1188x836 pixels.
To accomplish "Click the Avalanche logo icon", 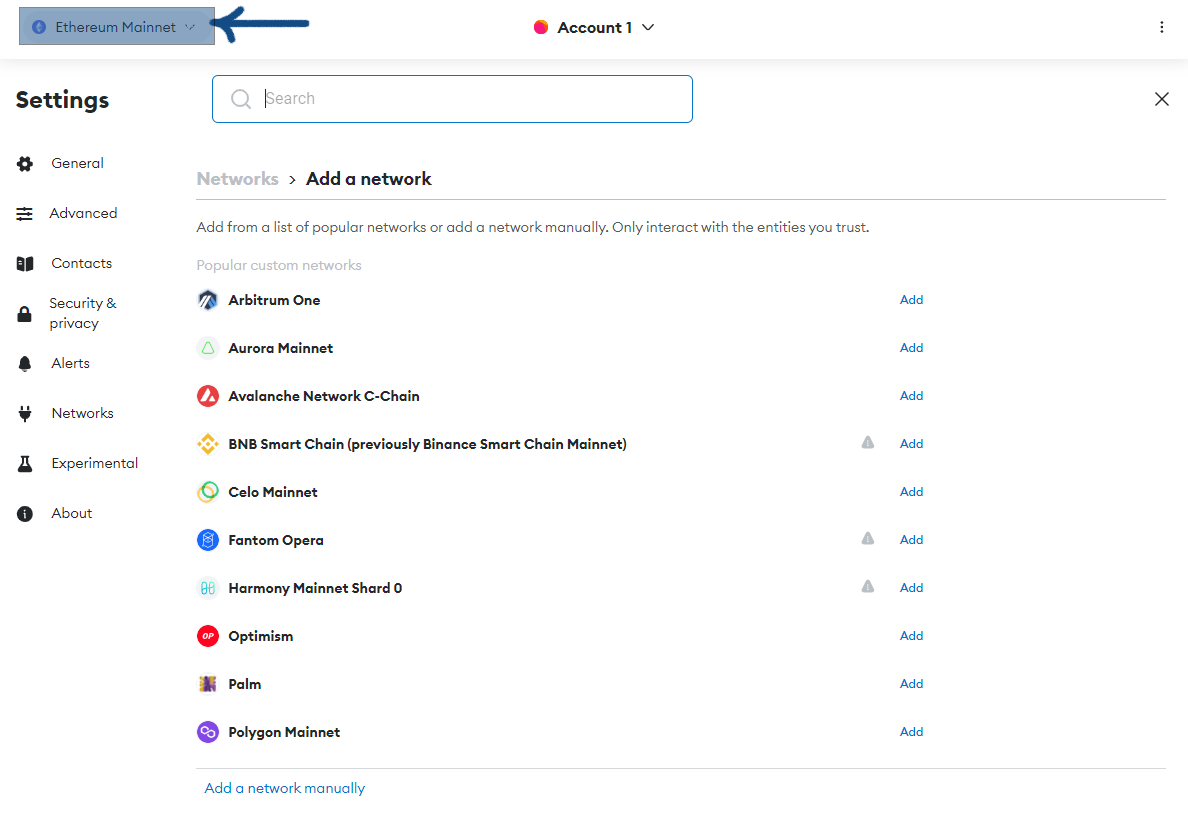I will pyautogui.click(x=208, y=396).
